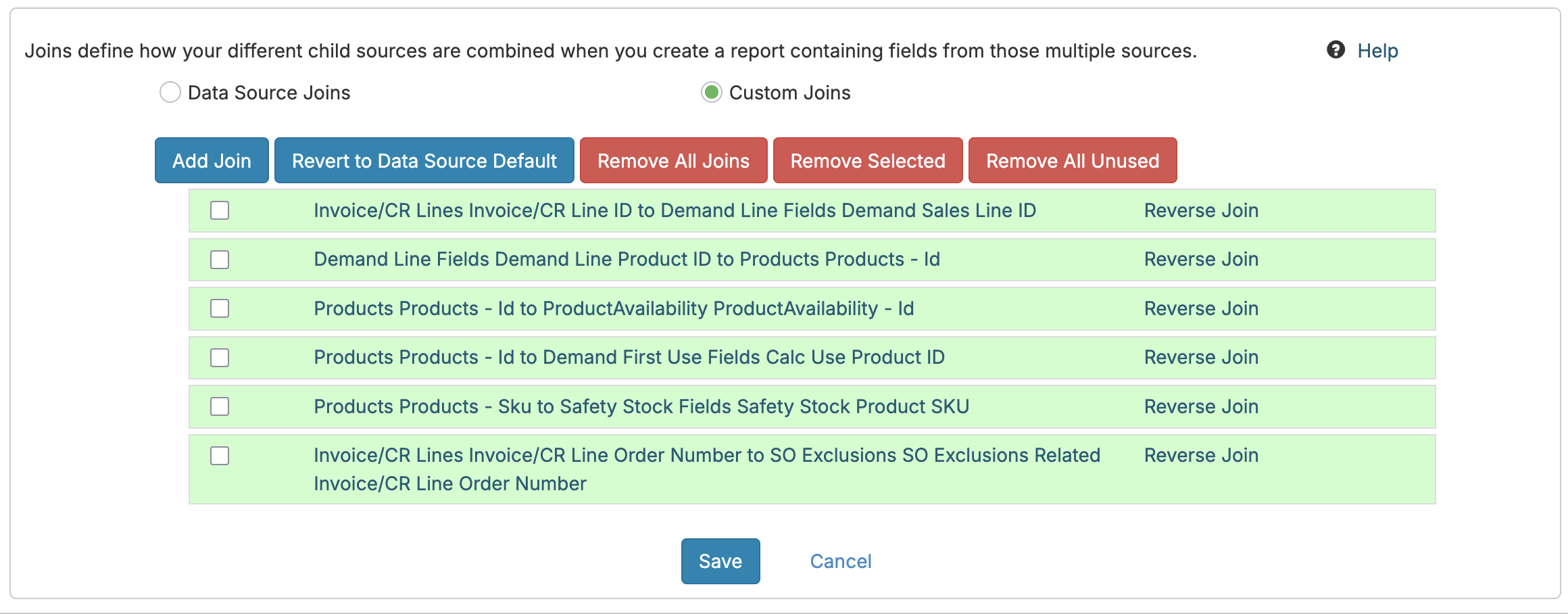1568x614 pixels.
Task: Click the Help question mark icon
Action: (1336, 50)
